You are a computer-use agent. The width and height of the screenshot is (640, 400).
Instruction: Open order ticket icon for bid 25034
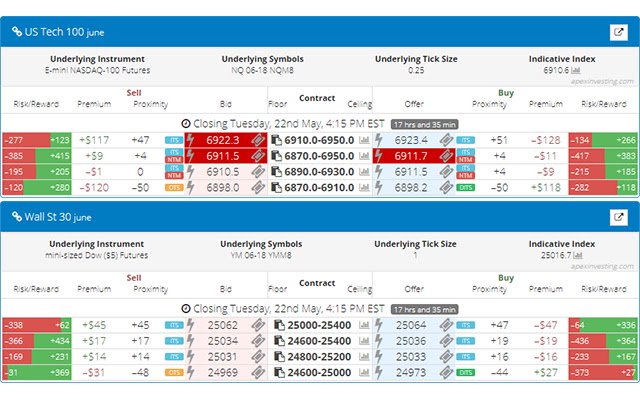point(258,341)
